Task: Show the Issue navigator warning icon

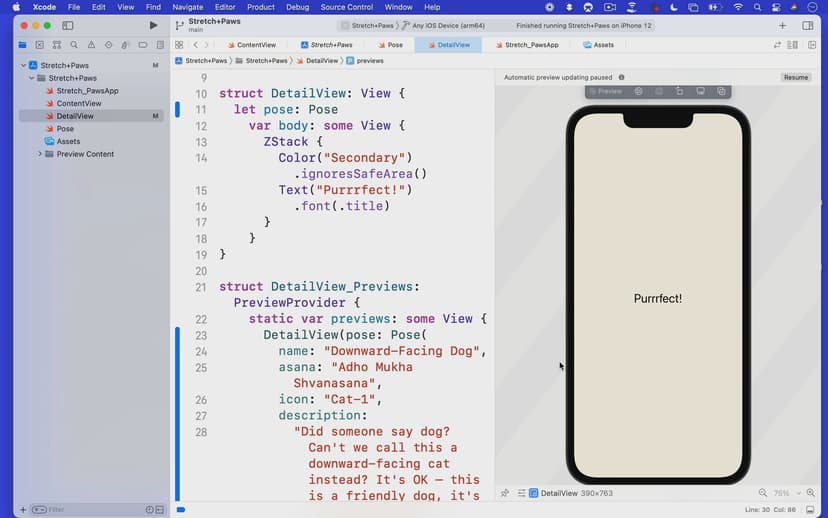Action: pyautogui.click(x=92, y=45)
